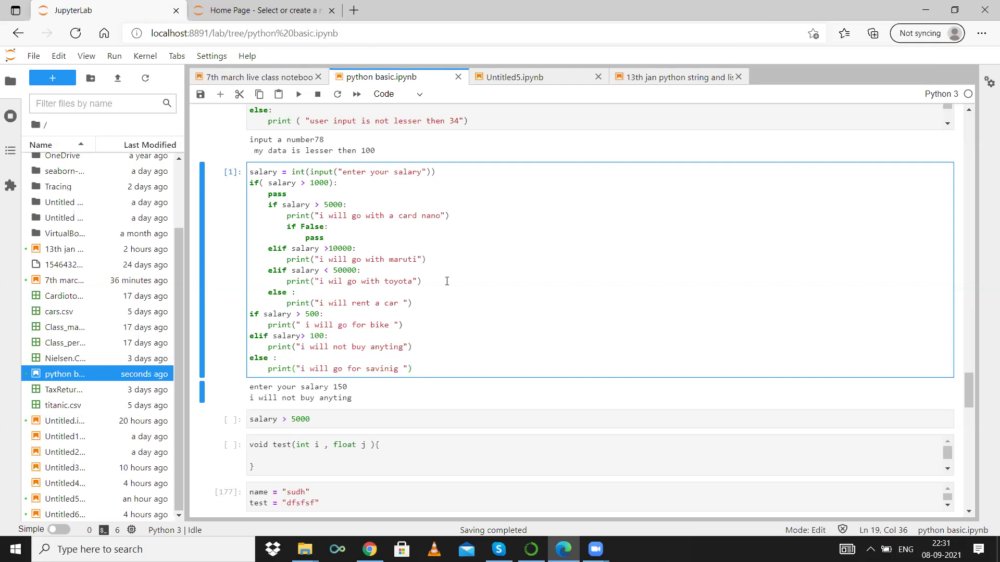
Task: Click the 'salary > 5000' empty cell
Action: tap(599, 419)
